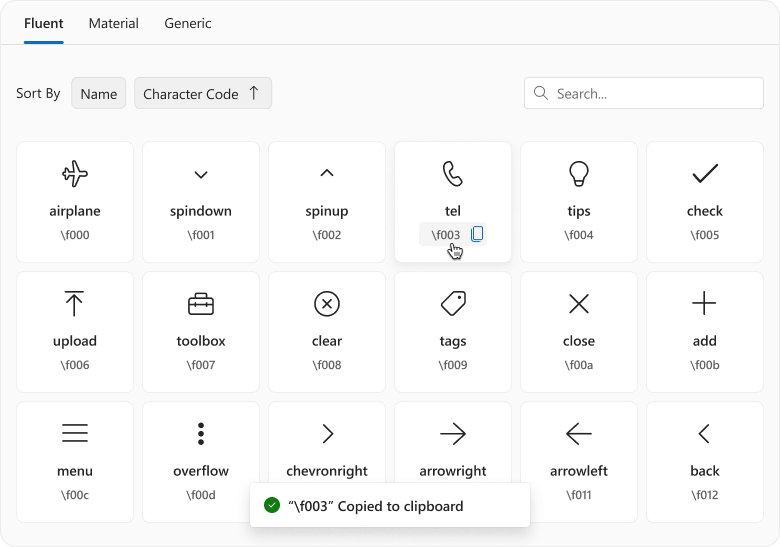This screenshot has width=780, height=547.
Task: Open the Generic tab
Action: point(188,23)
